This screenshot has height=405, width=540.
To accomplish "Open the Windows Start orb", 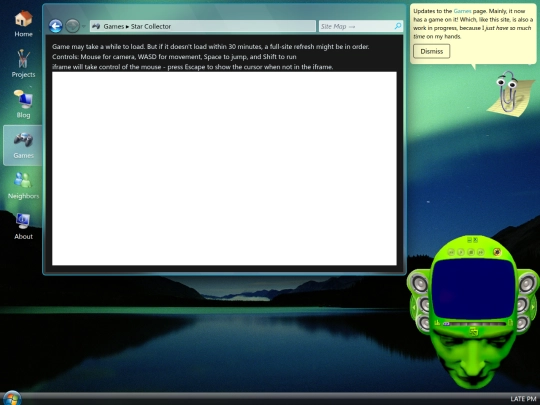I will (x=11, y=398).
